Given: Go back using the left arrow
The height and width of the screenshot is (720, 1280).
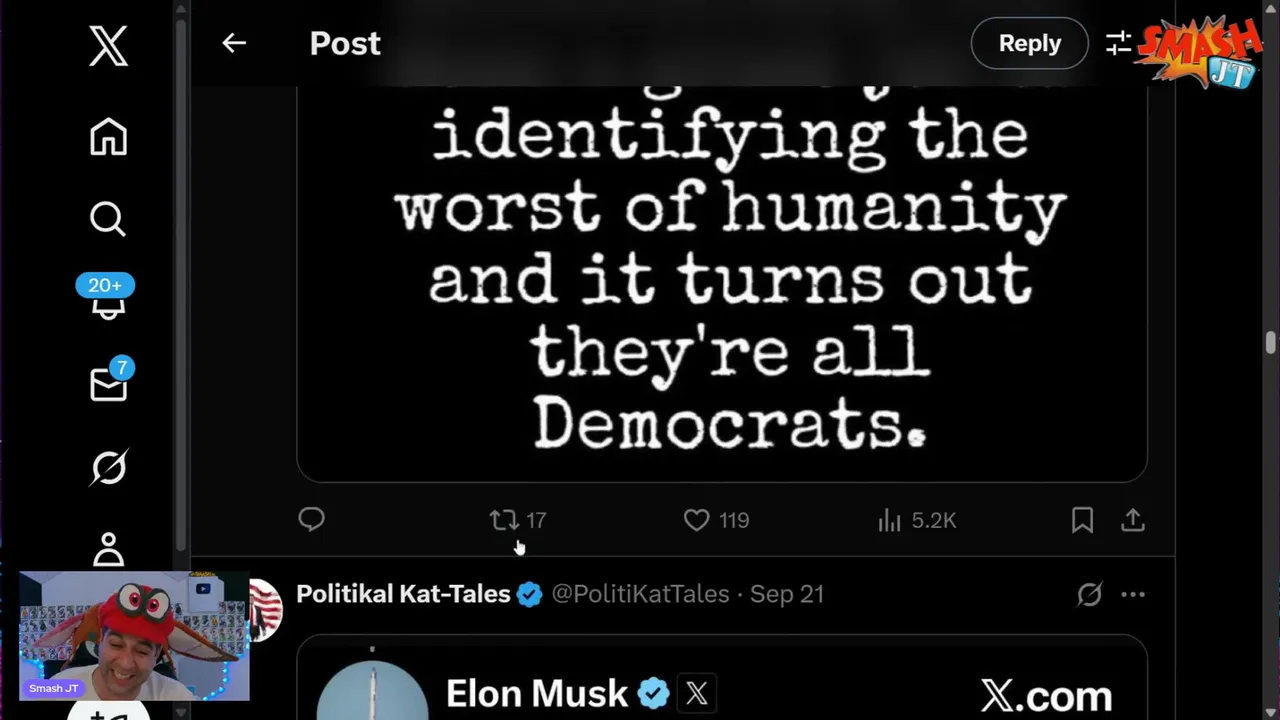Looking at the screenshot, I should pos(234,43).
